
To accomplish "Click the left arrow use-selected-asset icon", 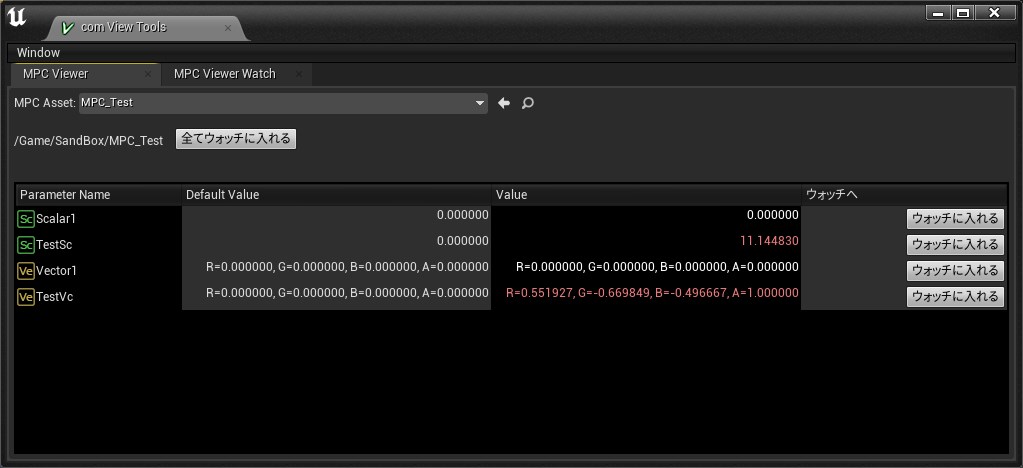I will (x=504, y=103).
